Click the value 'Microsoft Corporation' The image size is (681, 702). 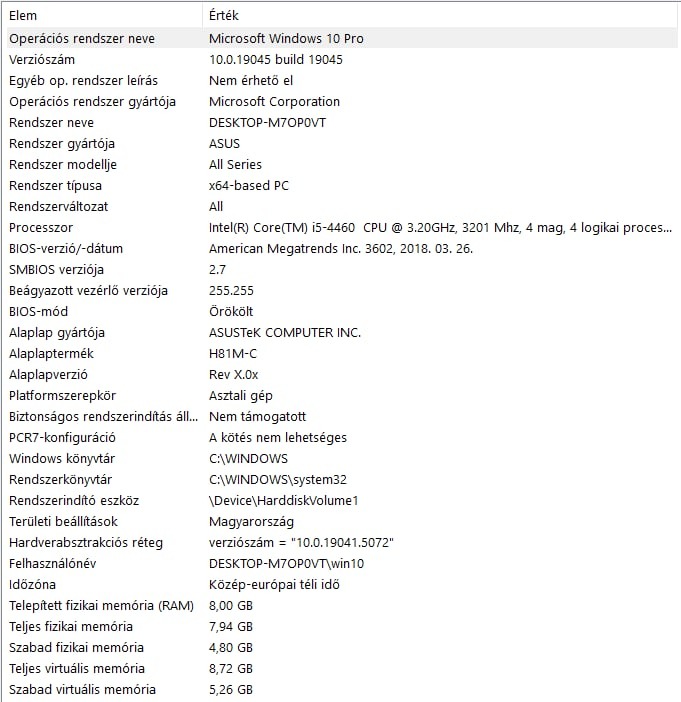point(274,102)
